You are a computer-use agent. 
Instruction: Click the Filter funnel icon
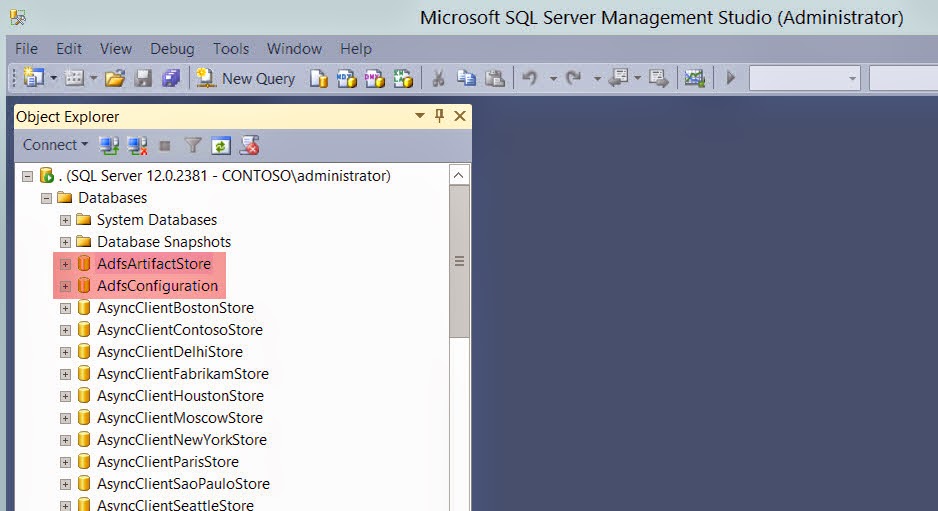193,145
